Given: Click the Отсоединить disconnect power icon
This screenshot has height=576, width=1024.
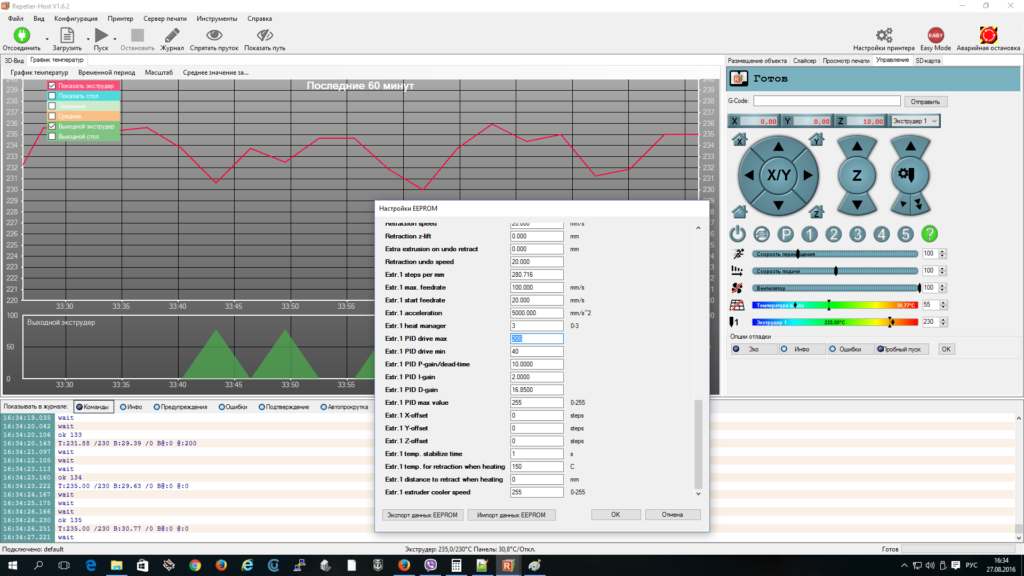Looking at the screenshot, I should (x=22, y=35).
